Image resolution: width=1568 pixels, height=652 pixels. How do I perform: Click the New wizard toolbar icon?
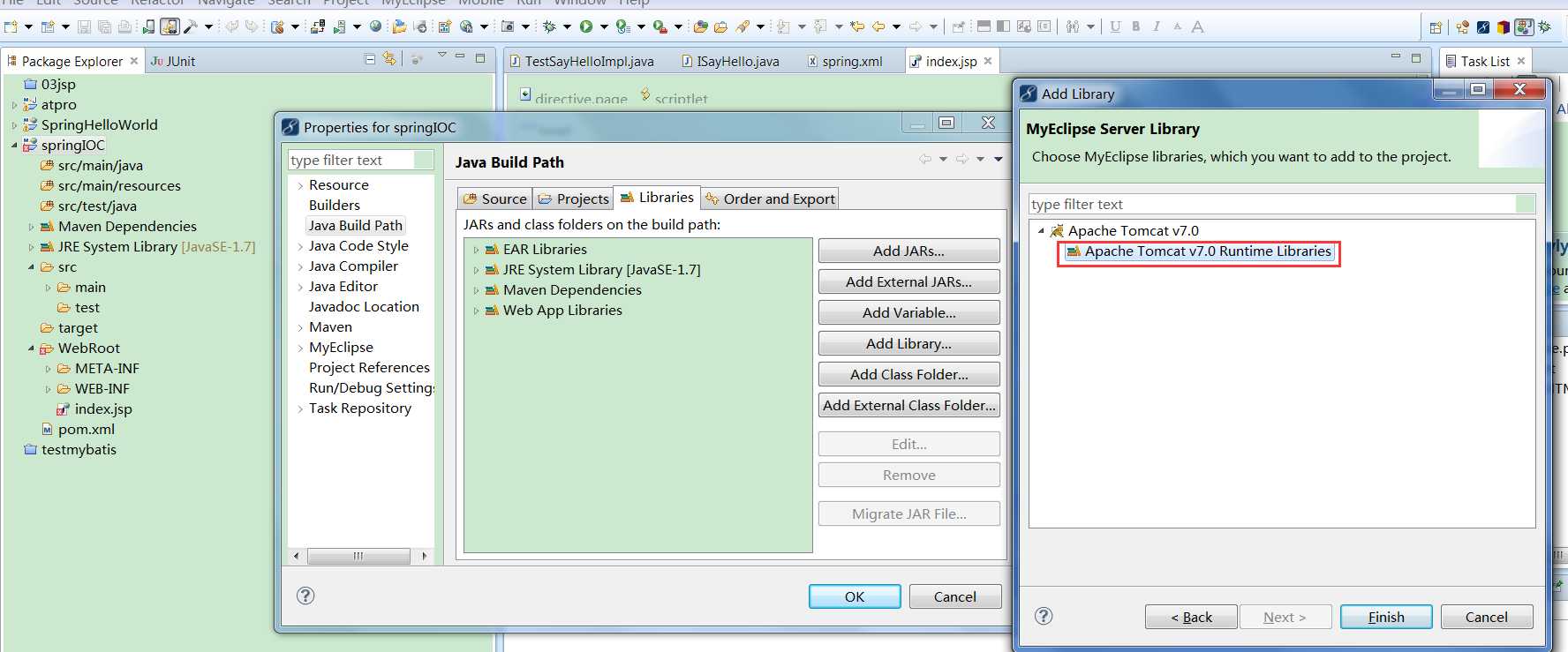[11, 26]
